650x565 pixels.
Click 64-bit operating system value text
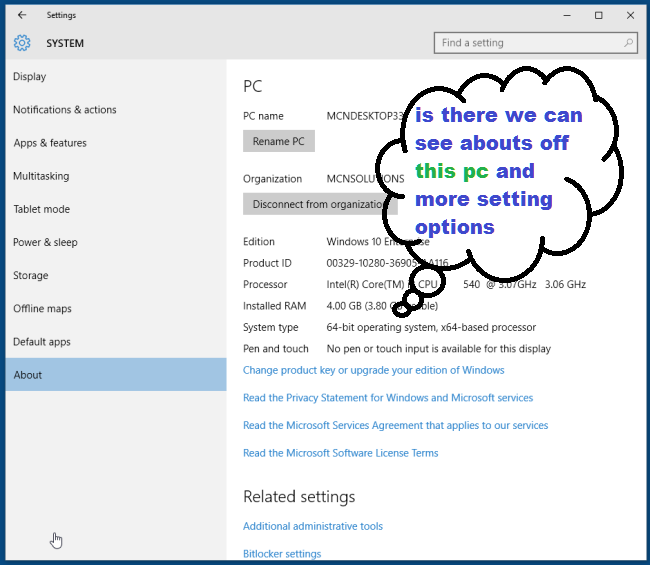(431, 327)
